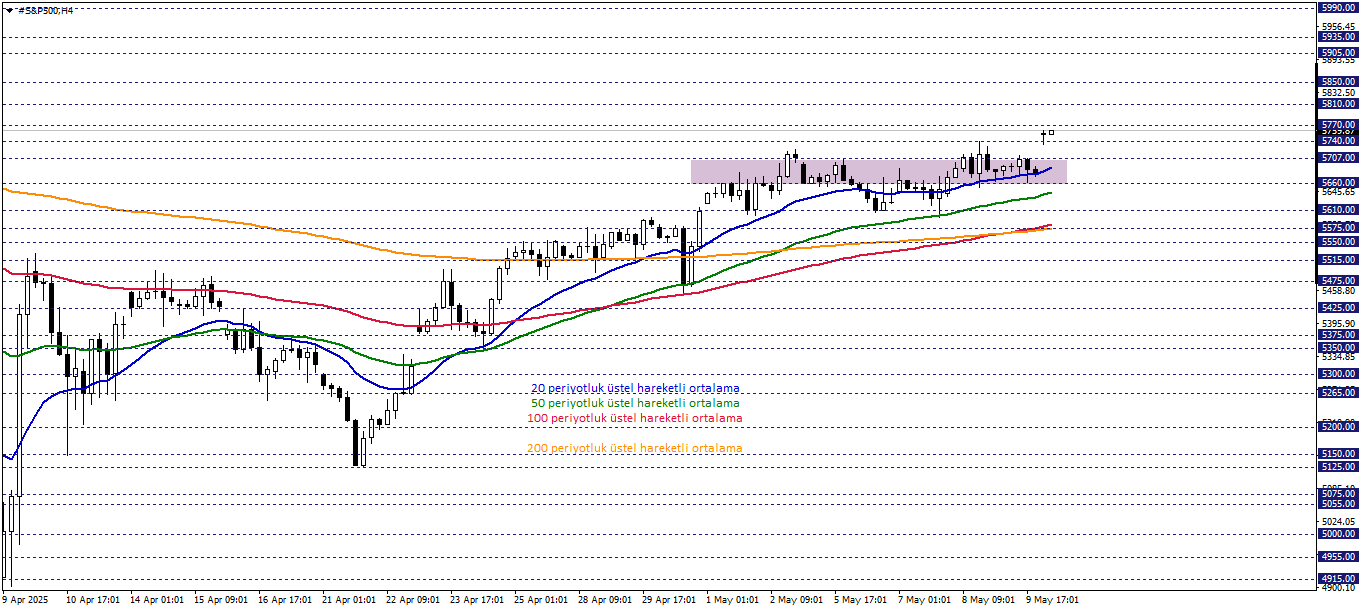Image resolution: width=1362 pixels, height=611 pixels.
Task: Click the 22 Apr 09:01 time label
Action: (413, 600)
